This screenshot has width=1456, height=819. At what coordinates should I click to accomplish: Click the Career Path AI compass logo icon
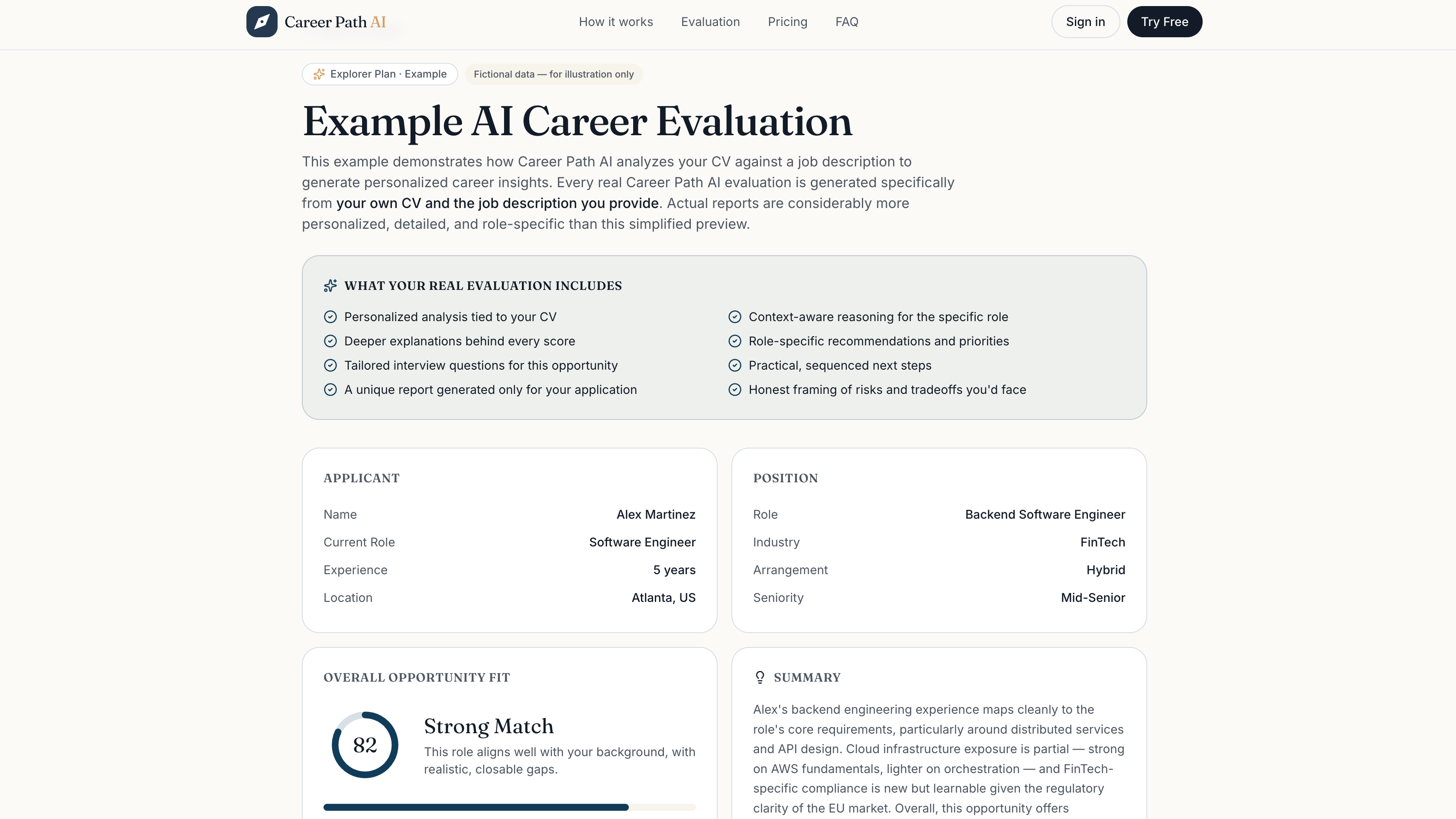262,22
